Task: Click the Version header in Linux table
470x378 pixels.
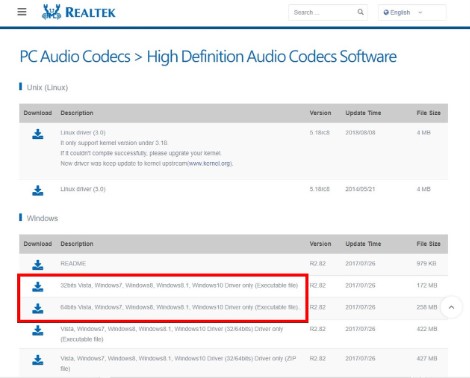Action: coord(320,113)
